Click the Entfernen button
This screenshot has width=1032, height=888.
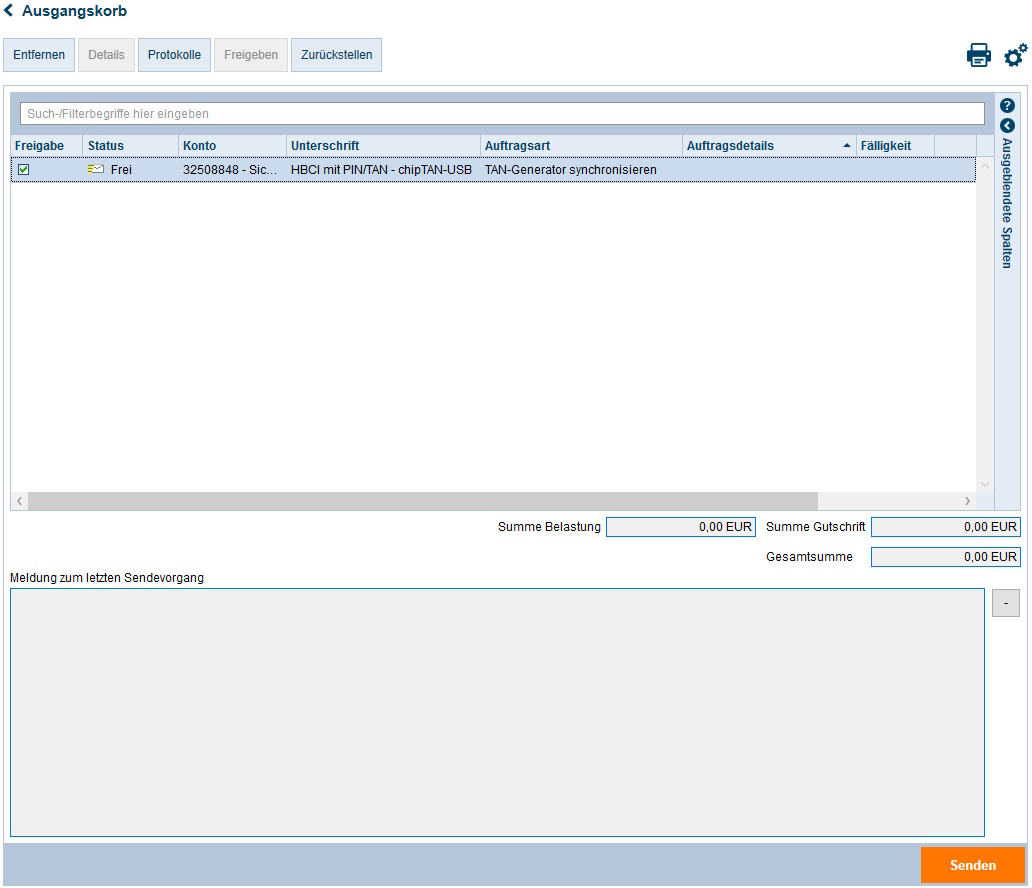tap(39, 55)
